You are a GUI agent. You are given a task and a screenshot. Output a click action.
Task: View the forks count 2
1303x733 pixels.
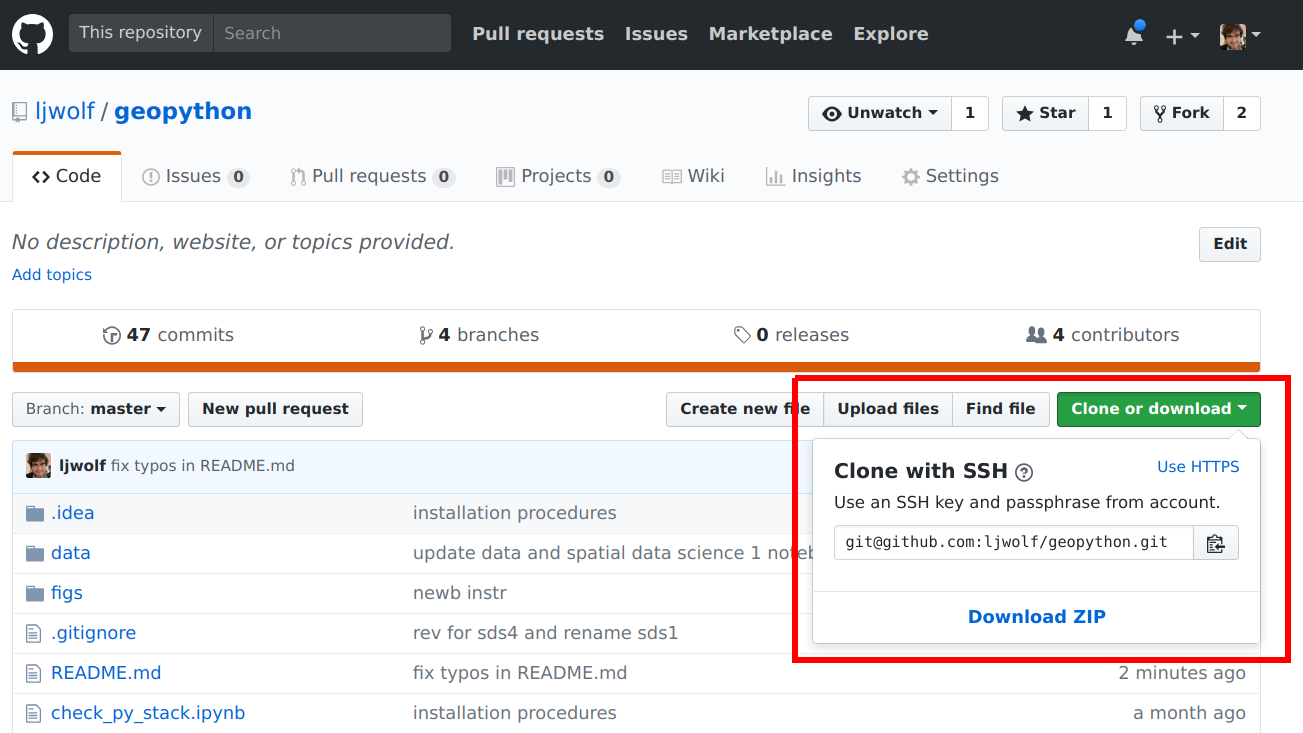[1241, 113]
